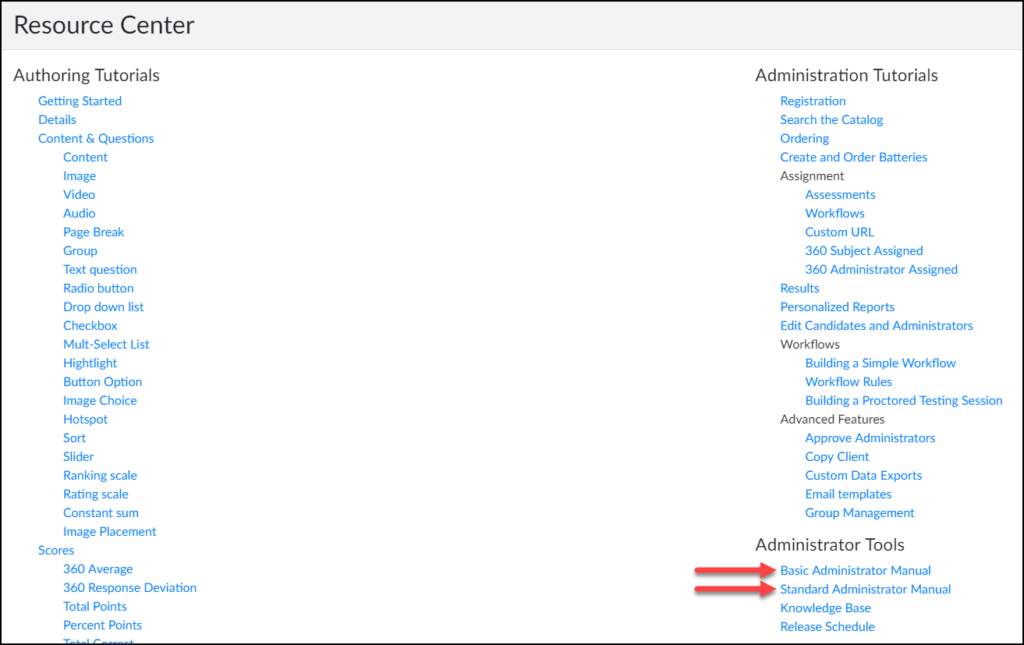
Task: Open the Total Points tutorial
Action: [95, 606]
